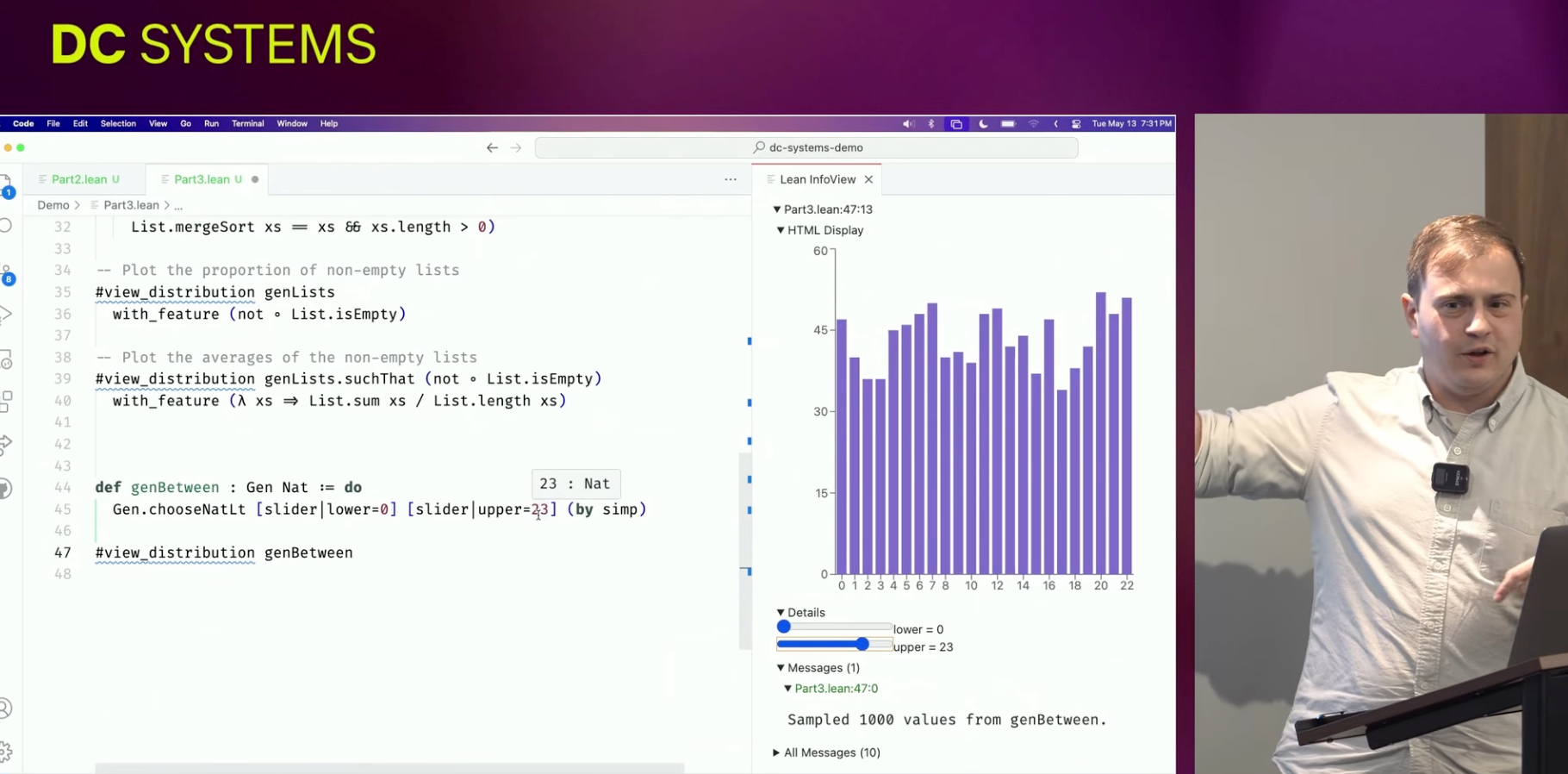The width and height of the screenshot is (1568, 774).
Task: Open editor More Actions ellipsis
Action: point(731,179)
